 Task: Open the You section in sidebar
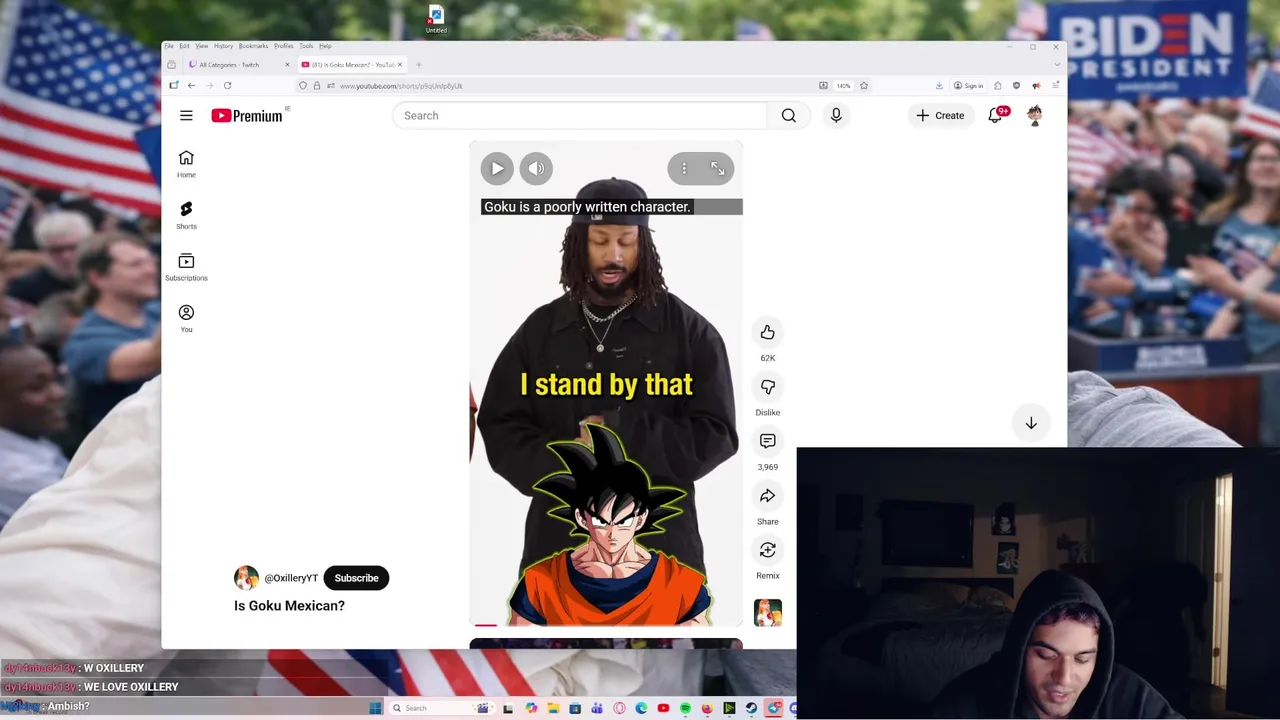(x=186, y=318)
